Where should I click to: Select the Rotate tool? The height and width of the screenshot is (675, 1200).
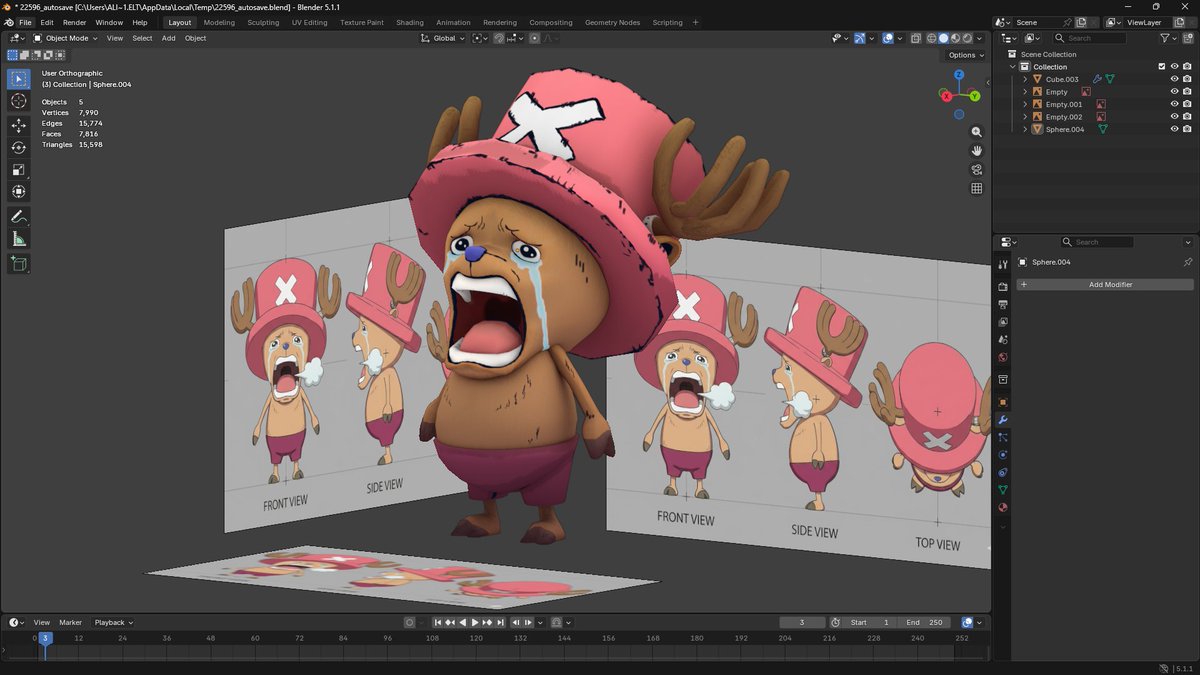19,148
